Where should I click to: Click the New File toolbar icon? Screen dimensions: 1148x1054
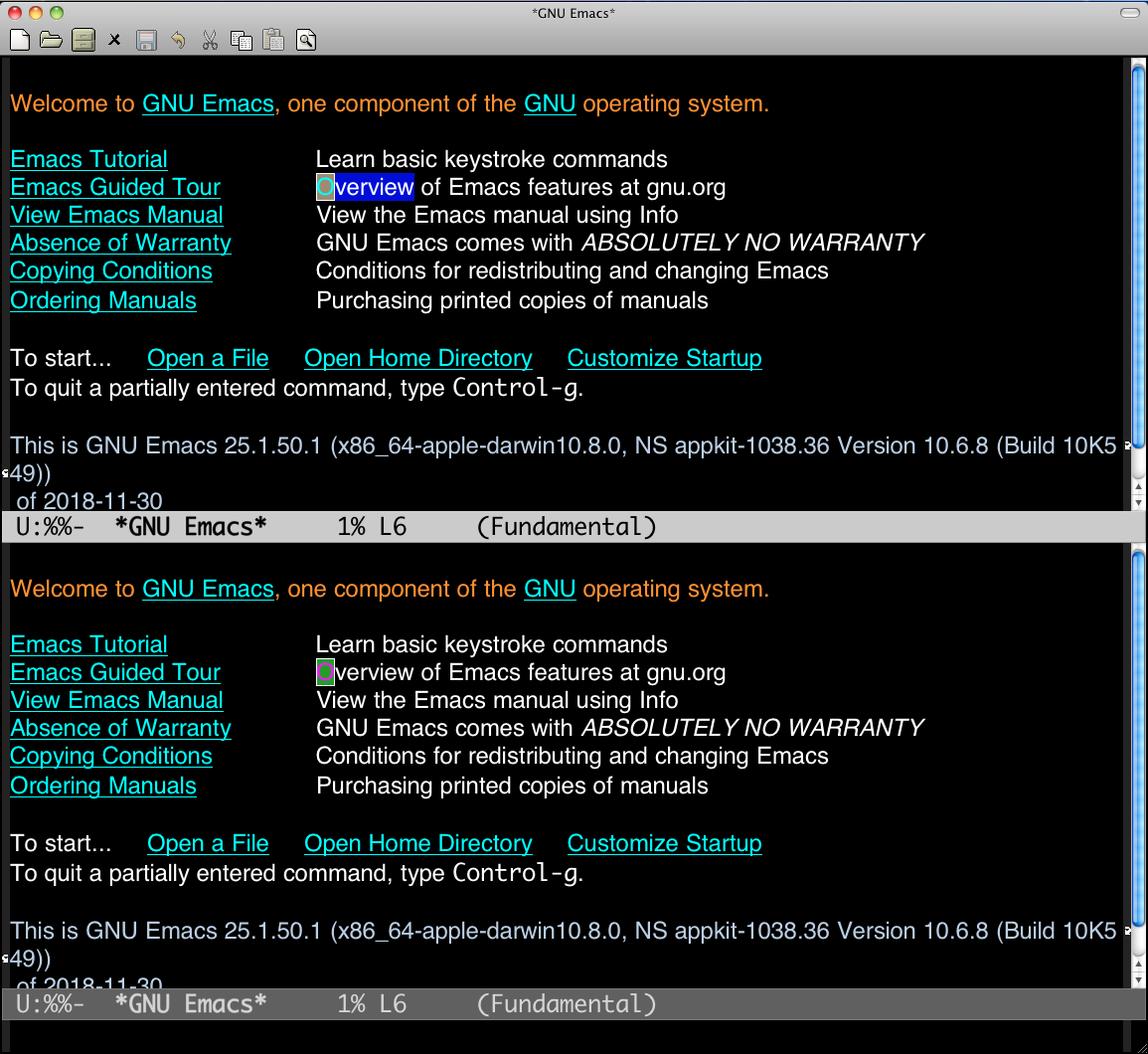[x=20, y=41]
